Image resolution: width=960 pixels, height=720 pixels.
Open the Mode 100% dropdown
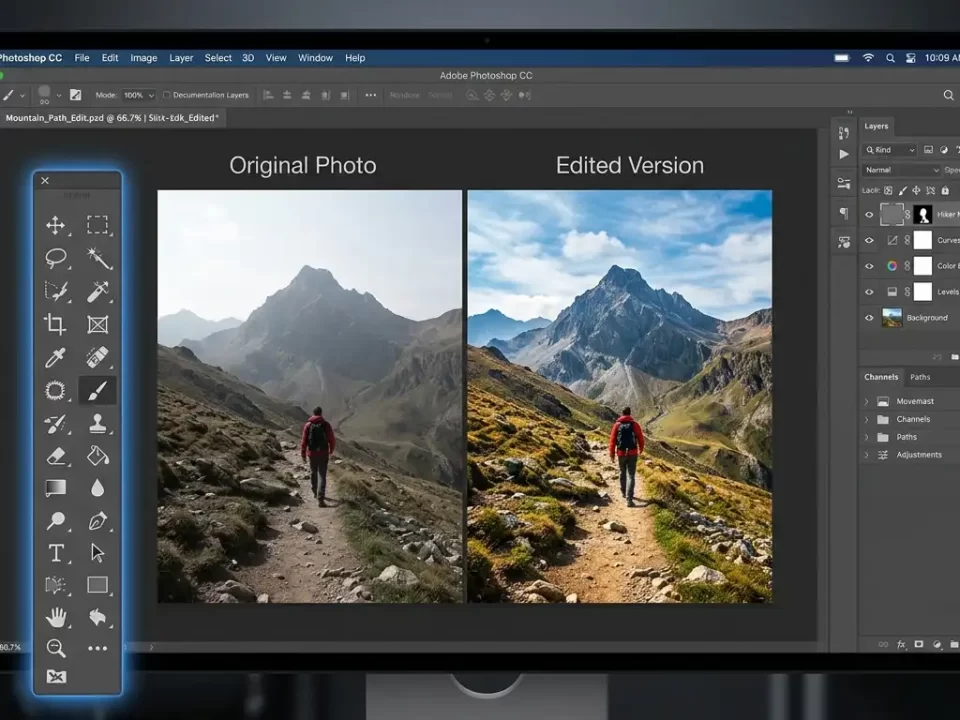138,95
